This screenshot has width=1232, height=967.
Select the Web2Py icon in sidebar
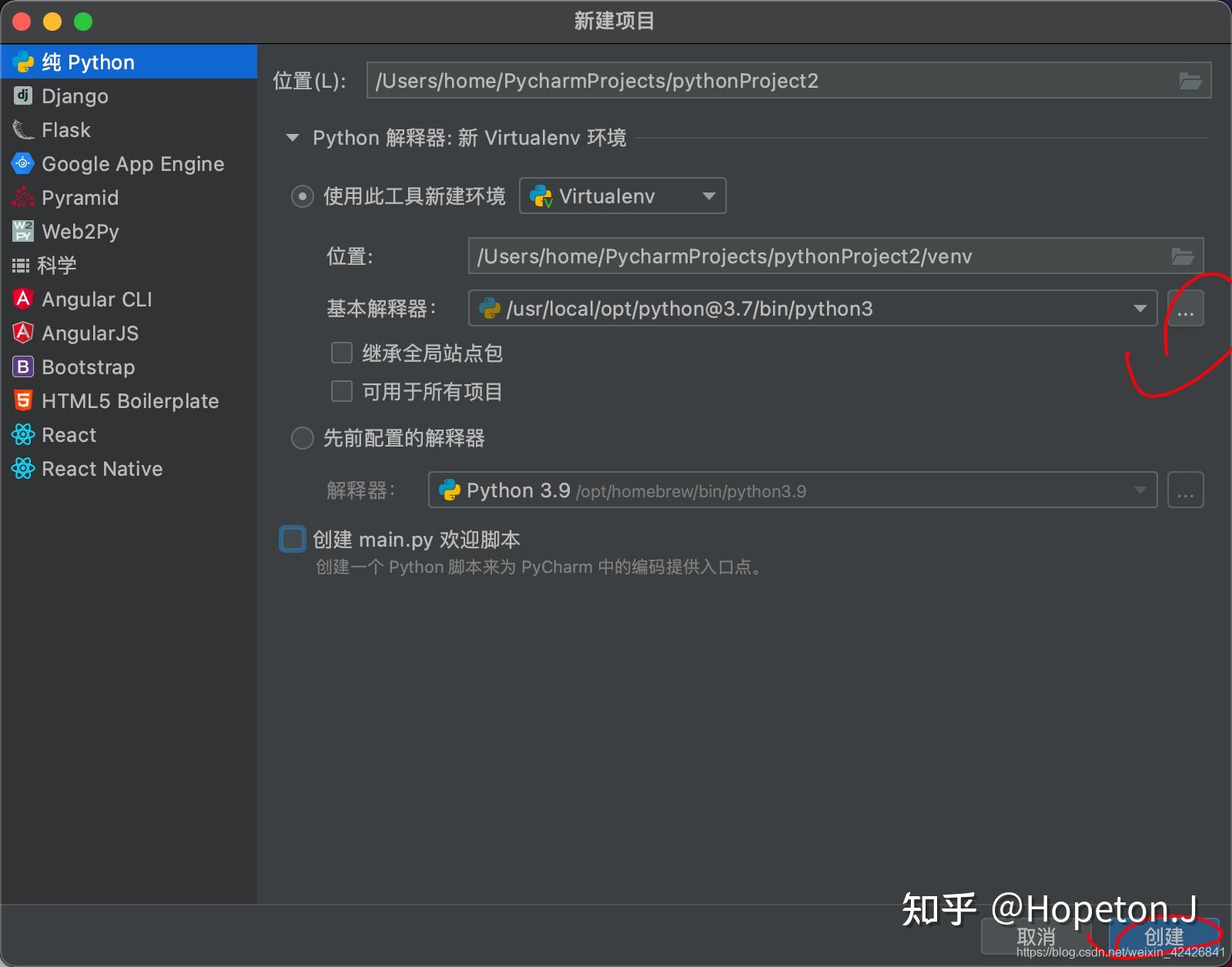(23, 231)
